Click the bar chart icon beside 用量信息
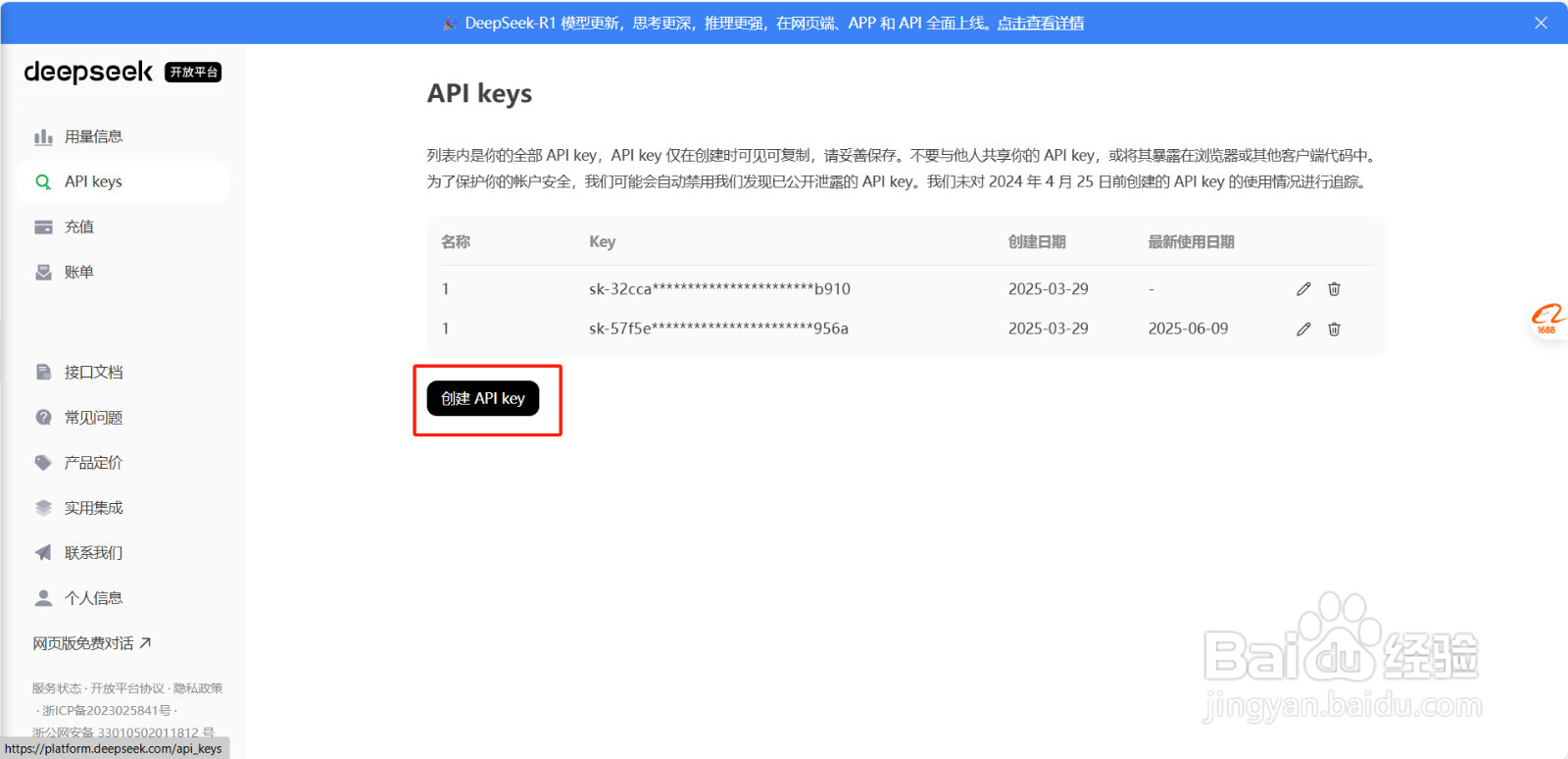Viewport: 1568px width, 759px height. point(43,137)
